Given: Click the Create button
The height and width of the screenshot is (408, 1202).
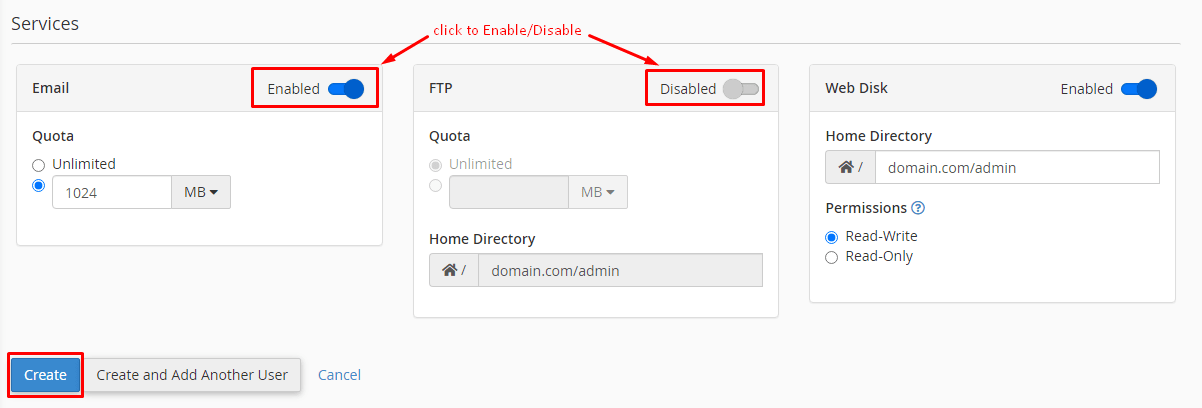Looking at the screenshot, I should [45, 375].
